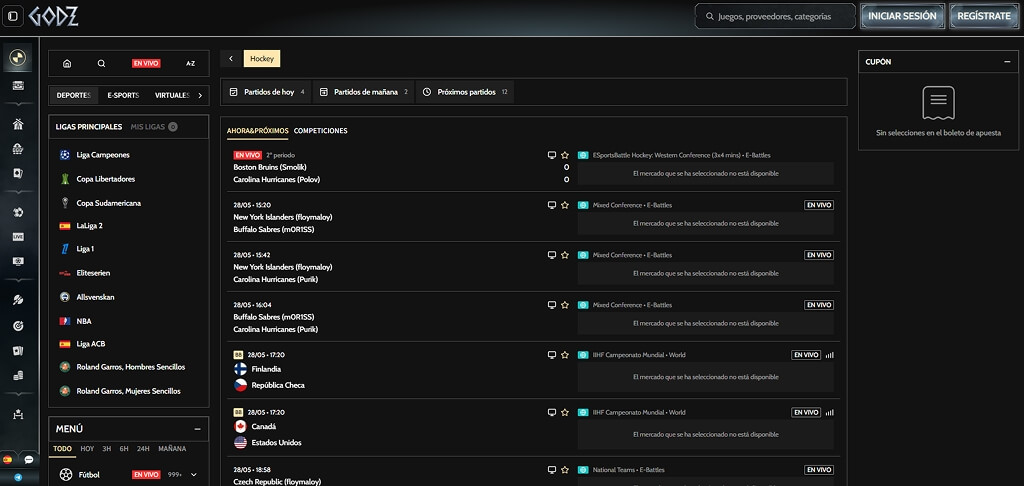Open IIHF Campeonato Mundial link for Canadá match
Image resolution: width=1024 pixels, height=486 pixels.
tap(639, 413)
